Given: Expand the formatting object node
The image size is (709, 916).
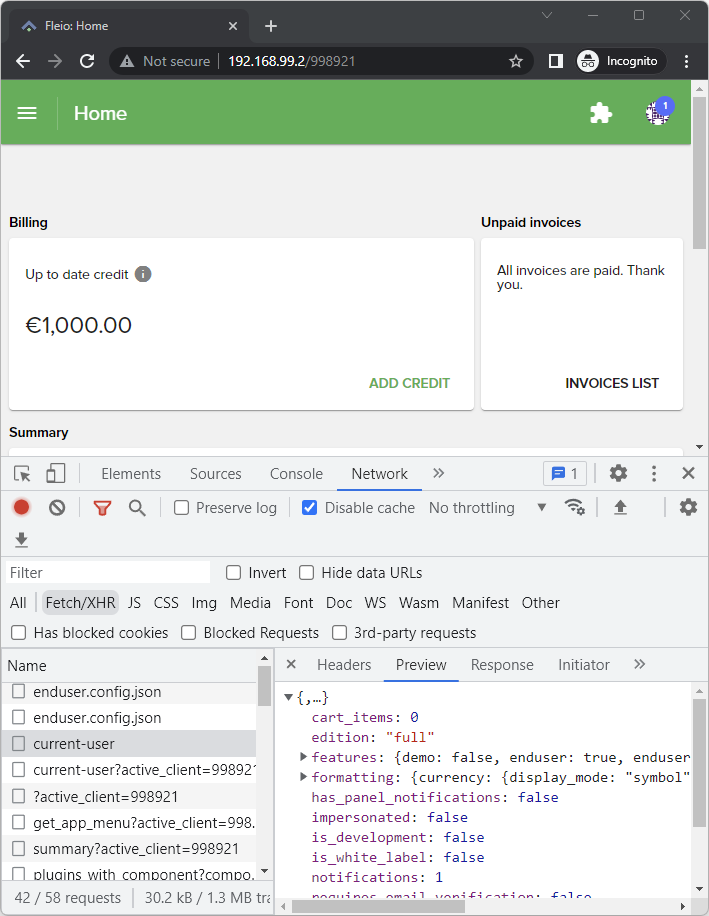Looking at the screenshot, I should [304, 777].
